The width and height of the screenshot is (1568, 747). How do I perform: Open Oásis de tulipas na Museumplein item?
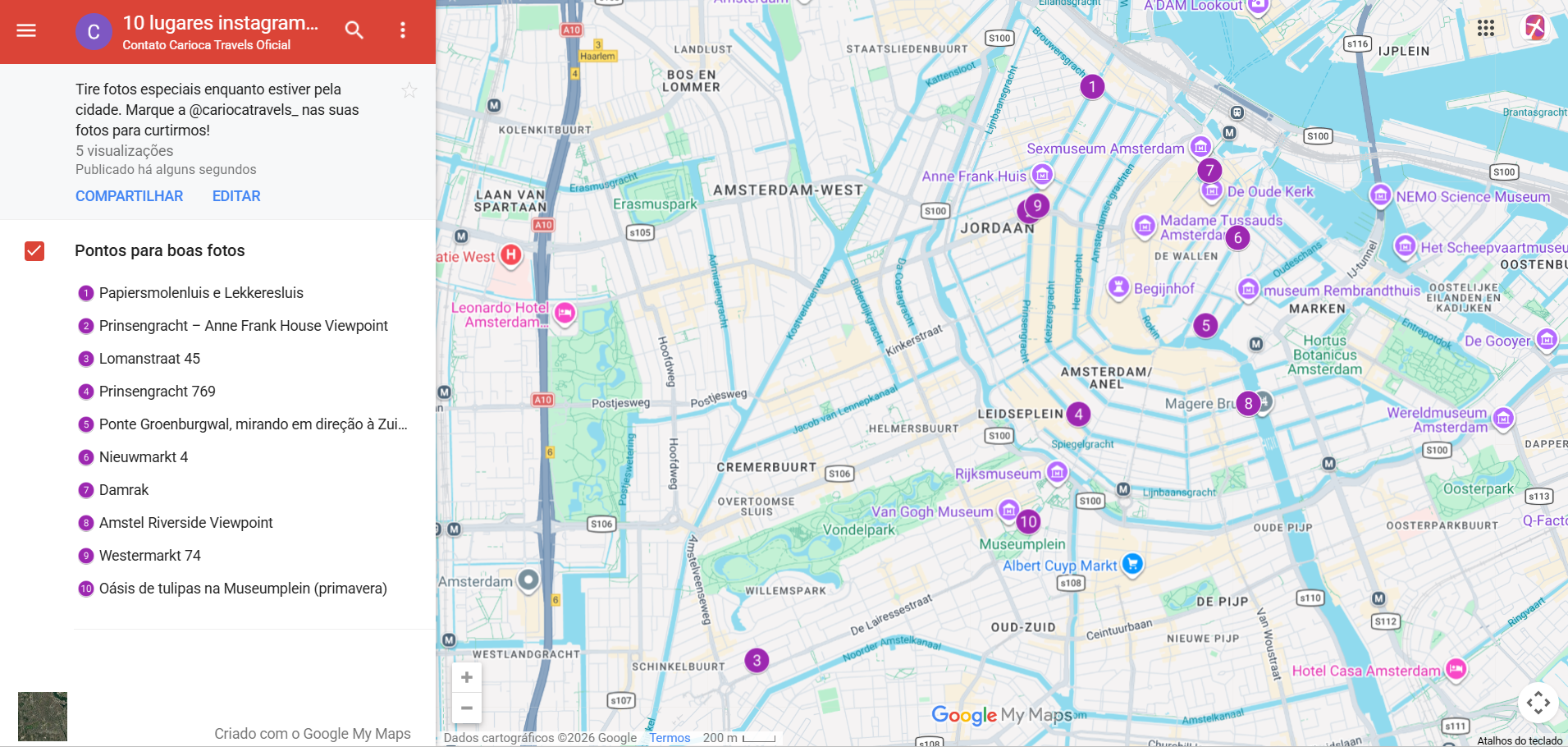(243, 589)
